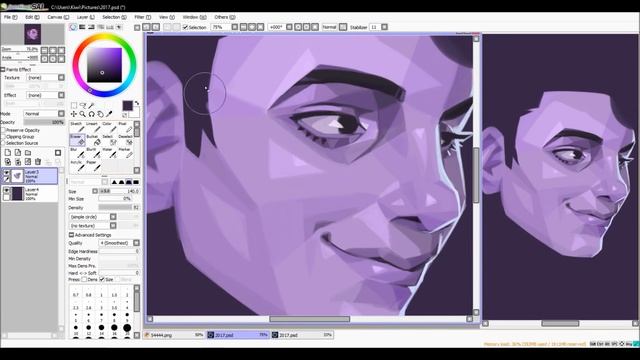Viewport: 640px width, 360px height.
Task: Open the Quality 4 Smoothest dropdown
Action: tap(136, 243)
